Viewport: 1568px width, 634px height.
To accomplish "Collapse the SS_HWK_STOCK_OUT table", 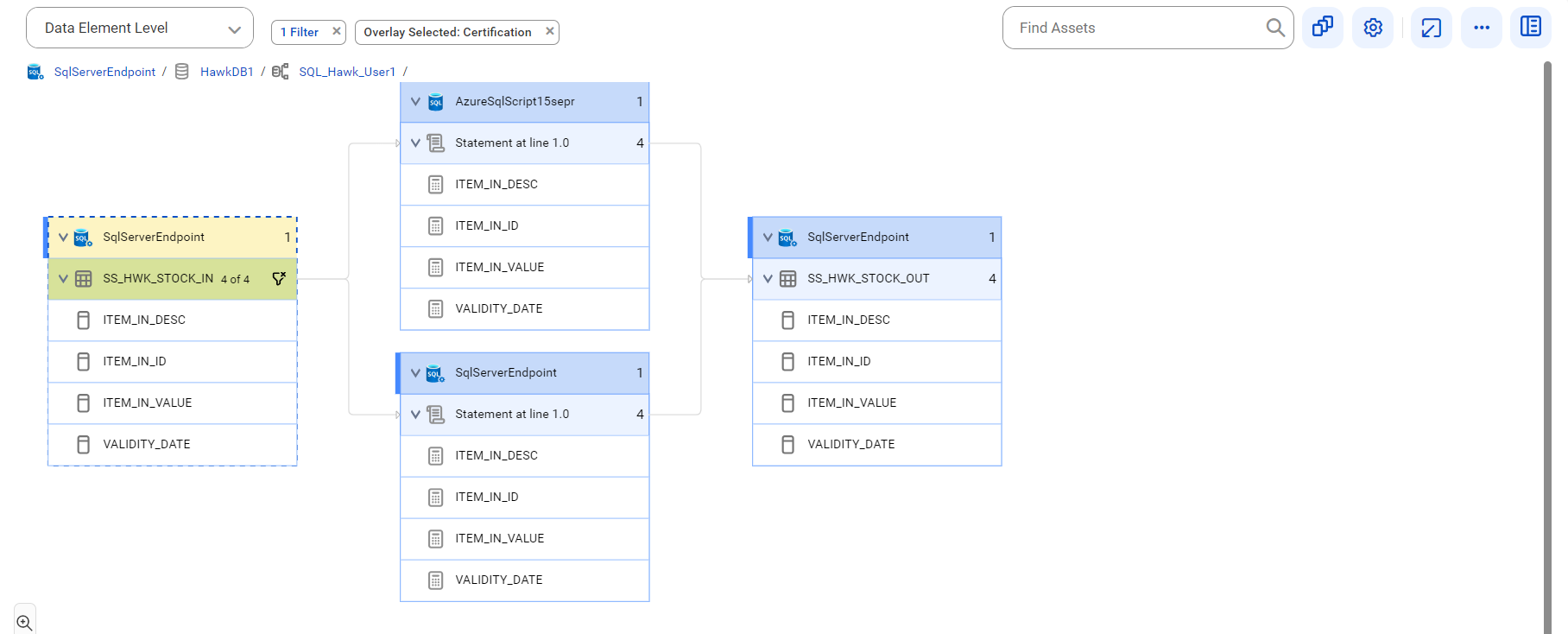I will click(x=768, y=279).
